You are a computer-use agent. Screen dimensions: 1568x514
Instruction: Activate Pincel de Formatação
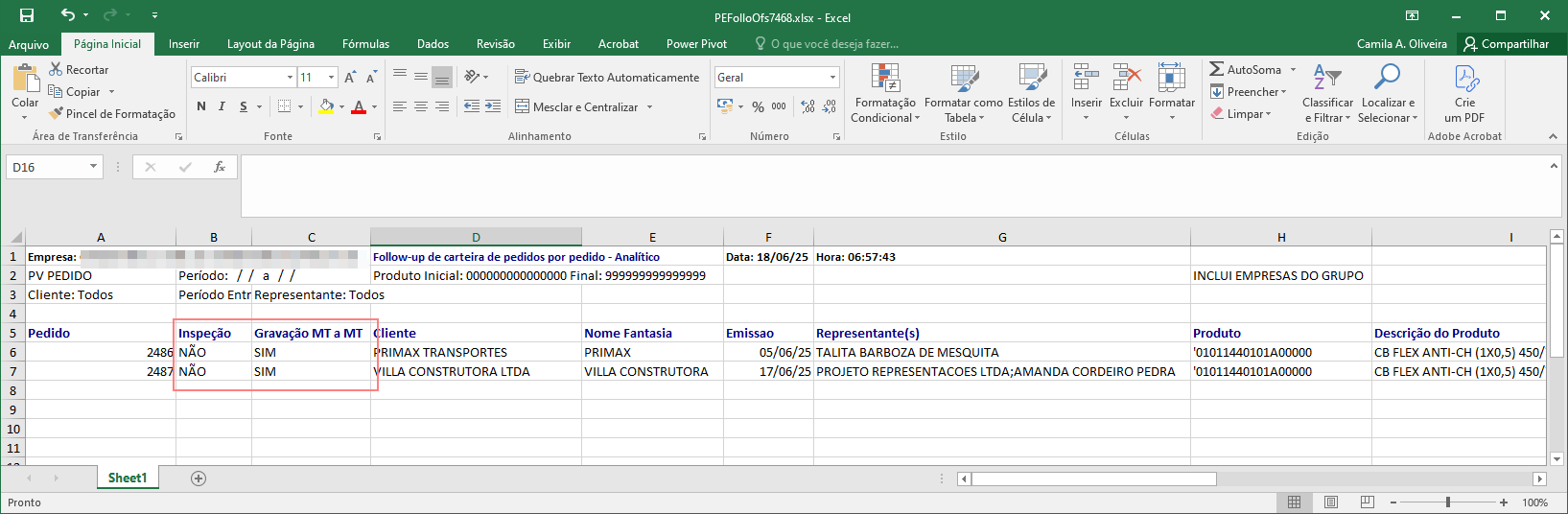click(x=112, y=114)
